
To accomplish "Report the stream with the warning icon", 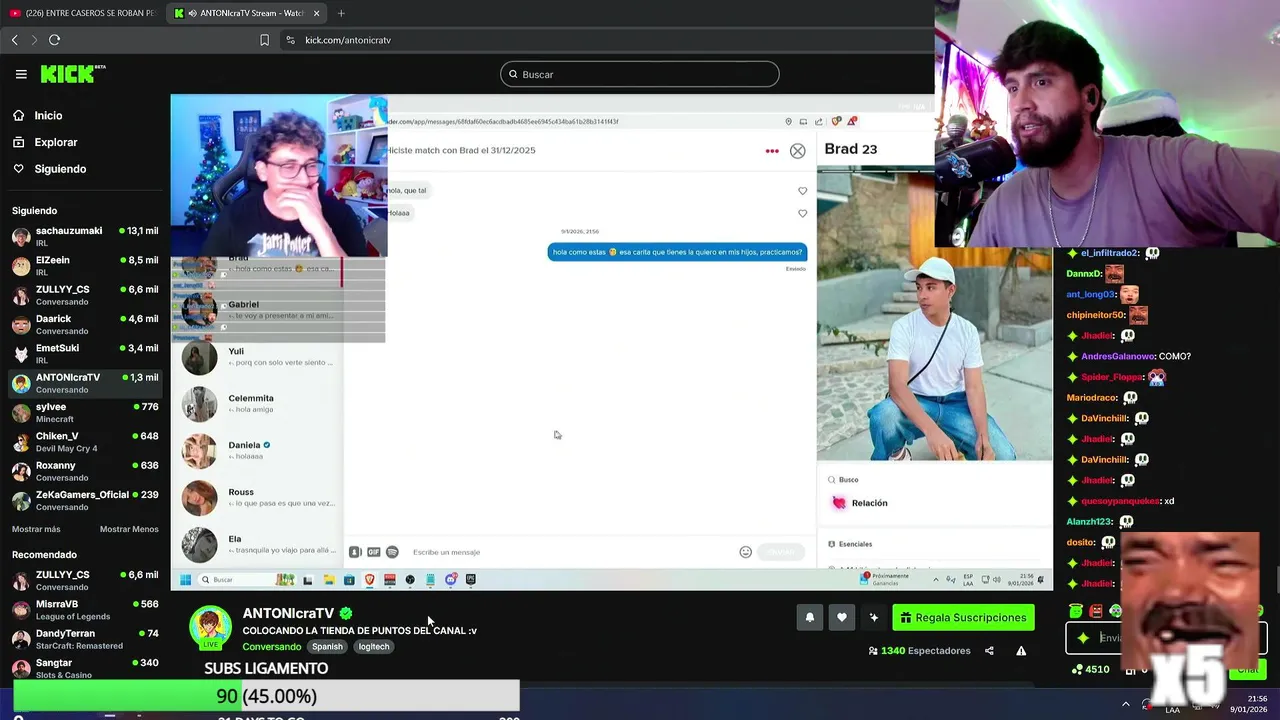I will click(1021, 651).
